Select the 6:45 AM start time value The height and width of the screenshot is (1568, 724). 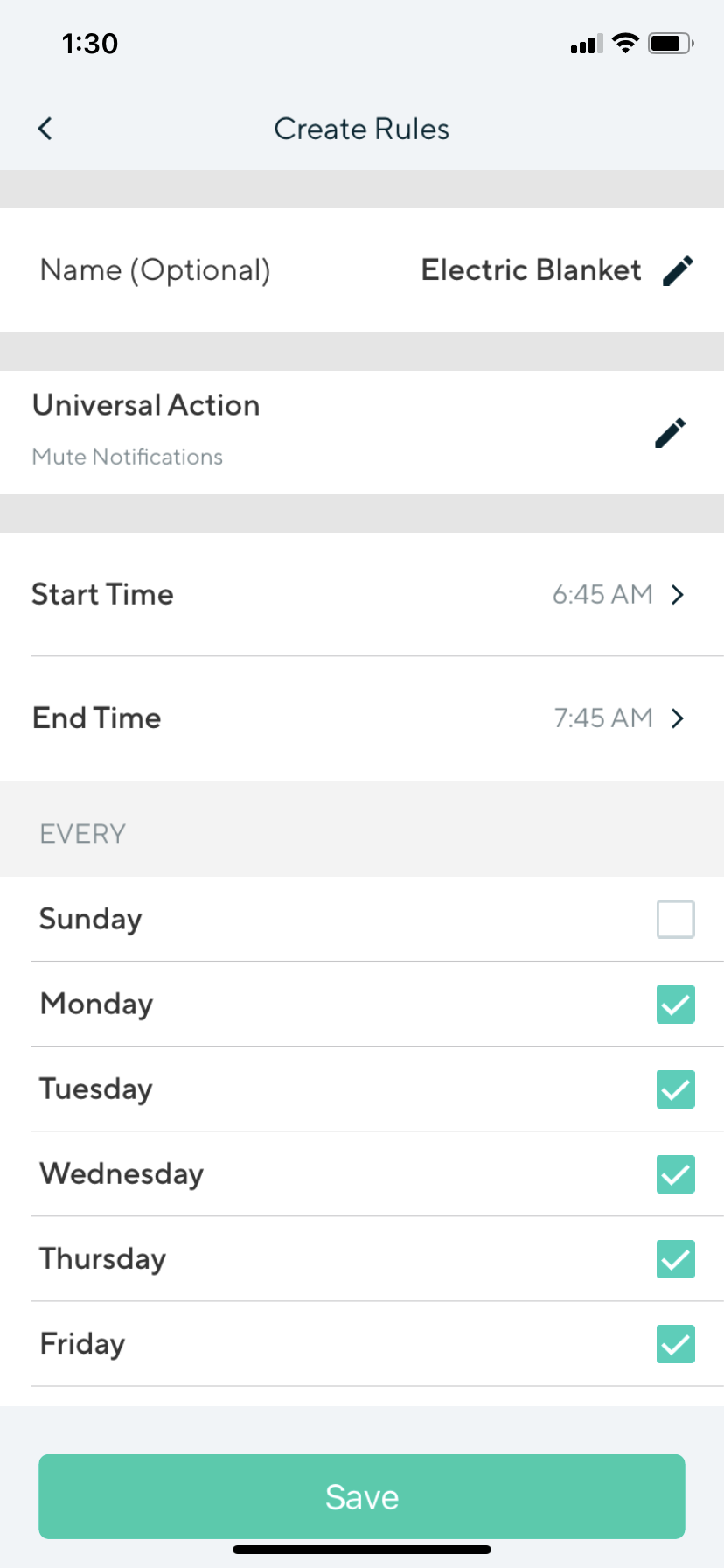(x=602, y=595)
